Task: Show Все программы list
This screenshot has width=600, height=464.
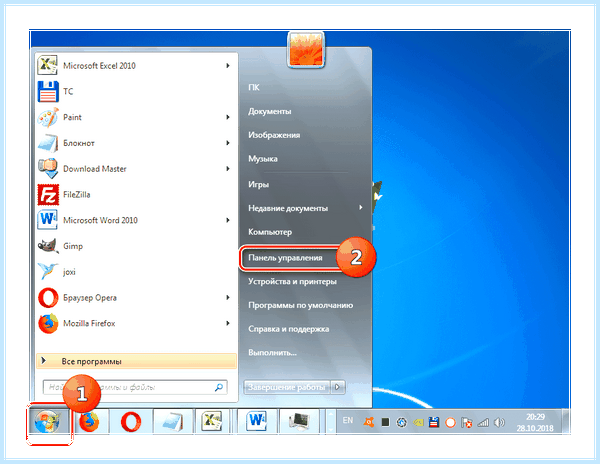Action: 136,361
